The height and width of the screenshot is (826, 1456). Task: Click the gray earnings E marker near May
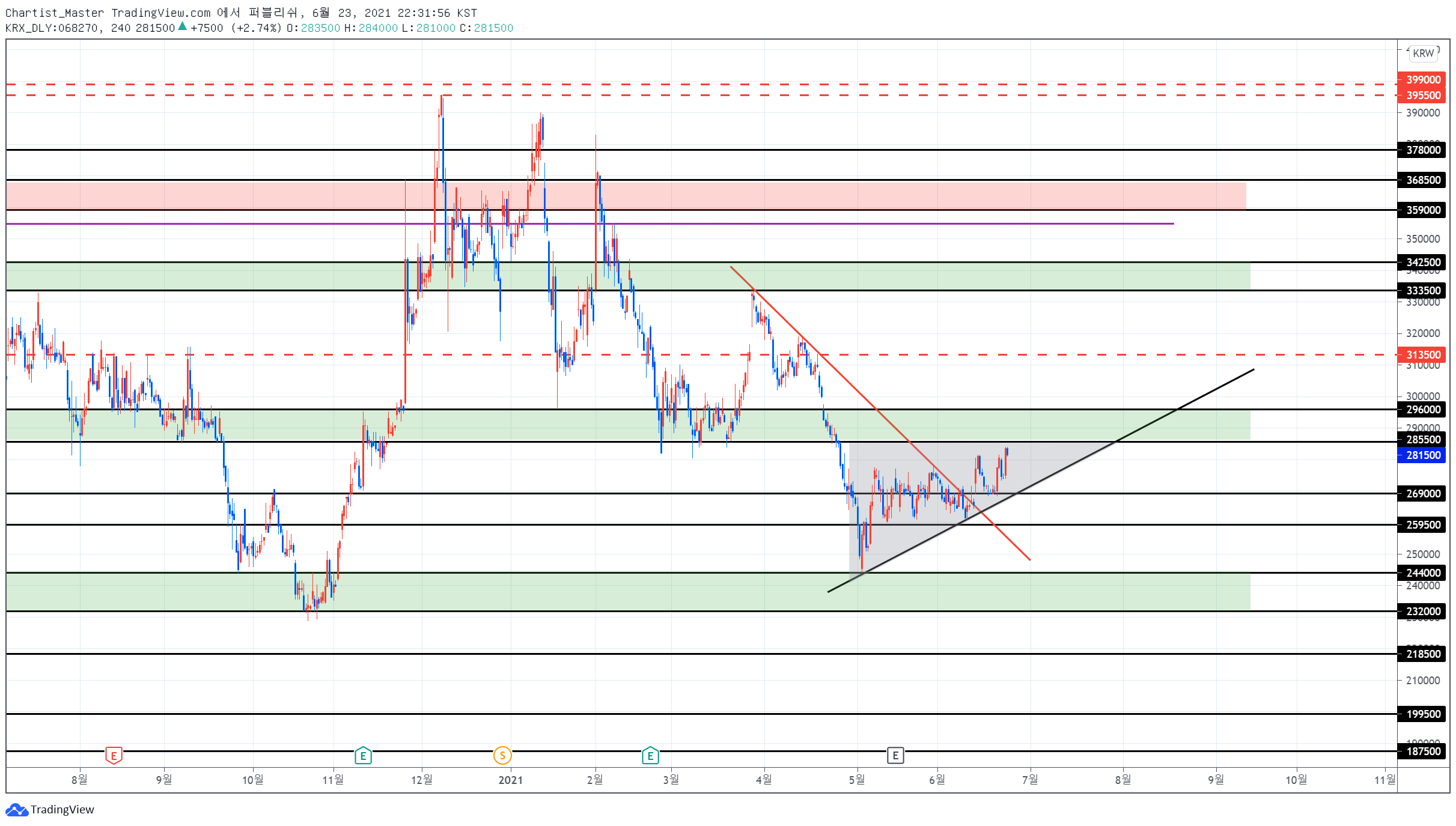tap(895, 755)
